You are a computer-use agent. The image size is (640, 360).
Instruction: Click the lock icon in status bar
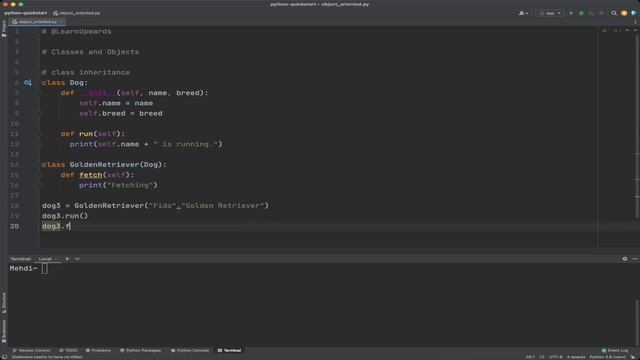tap(633, 357)
